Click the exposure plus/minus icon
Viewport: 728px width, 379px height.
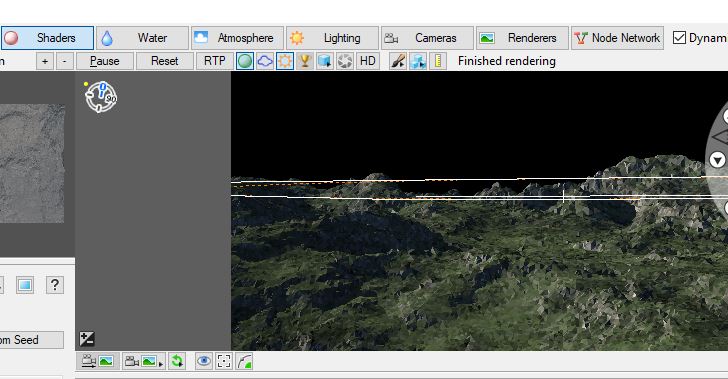87,339
